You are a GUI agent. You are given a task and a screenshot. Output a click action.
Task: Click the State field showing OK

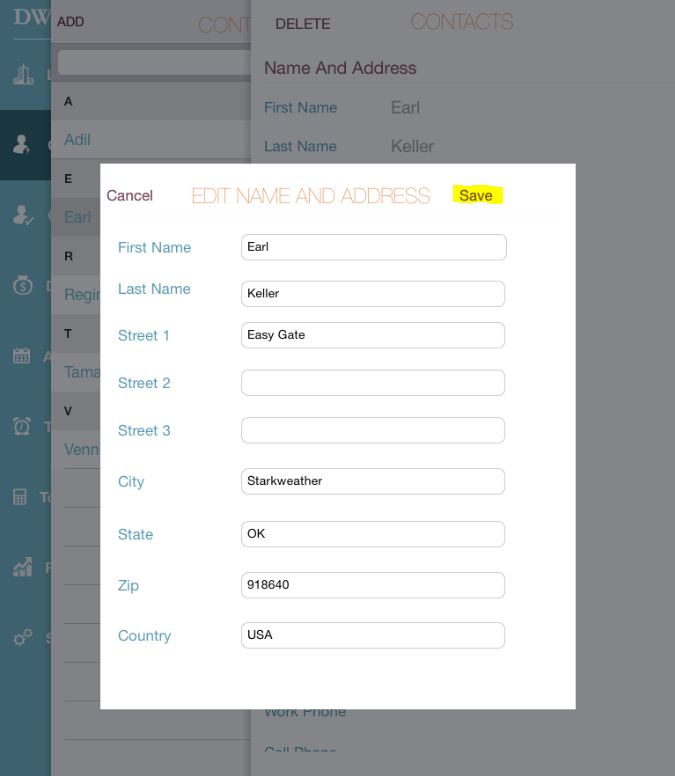coord(373,534)
